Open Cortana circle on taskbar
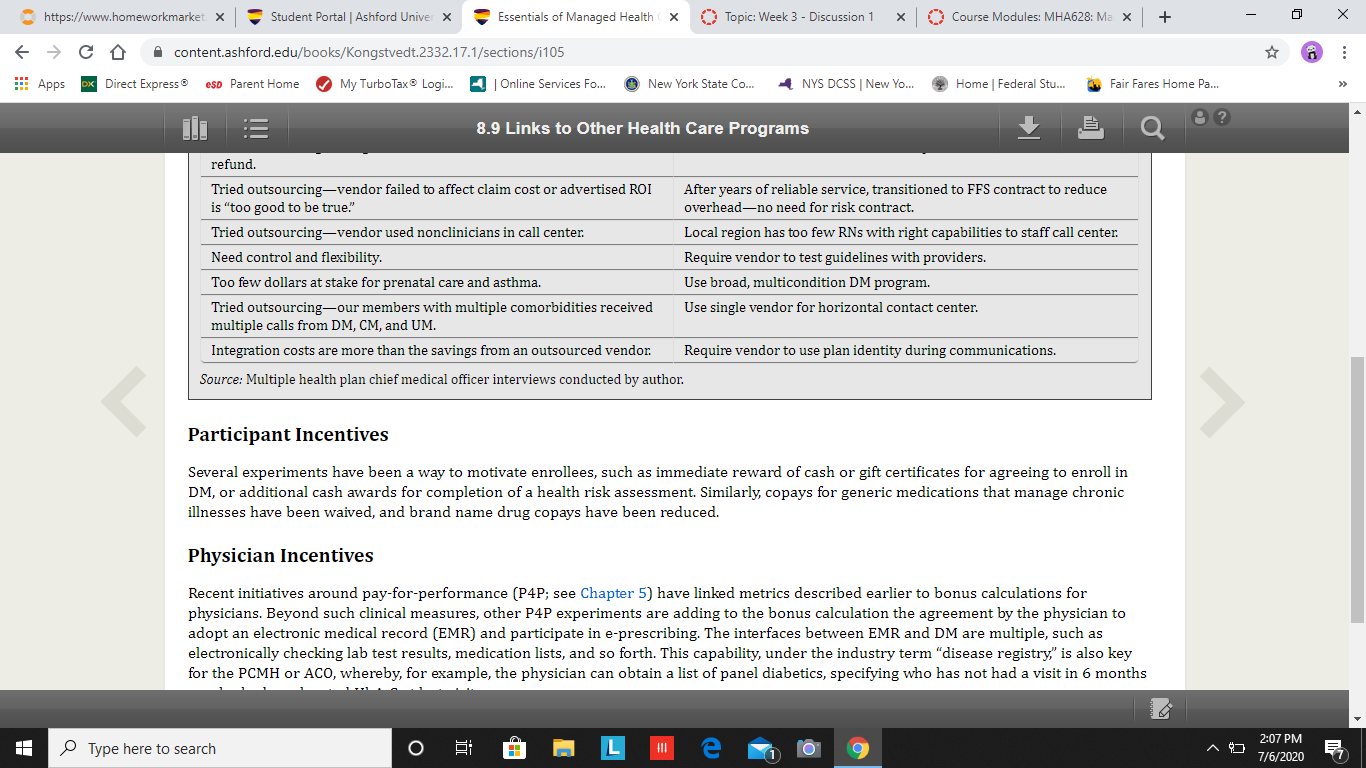 [416, 748]
